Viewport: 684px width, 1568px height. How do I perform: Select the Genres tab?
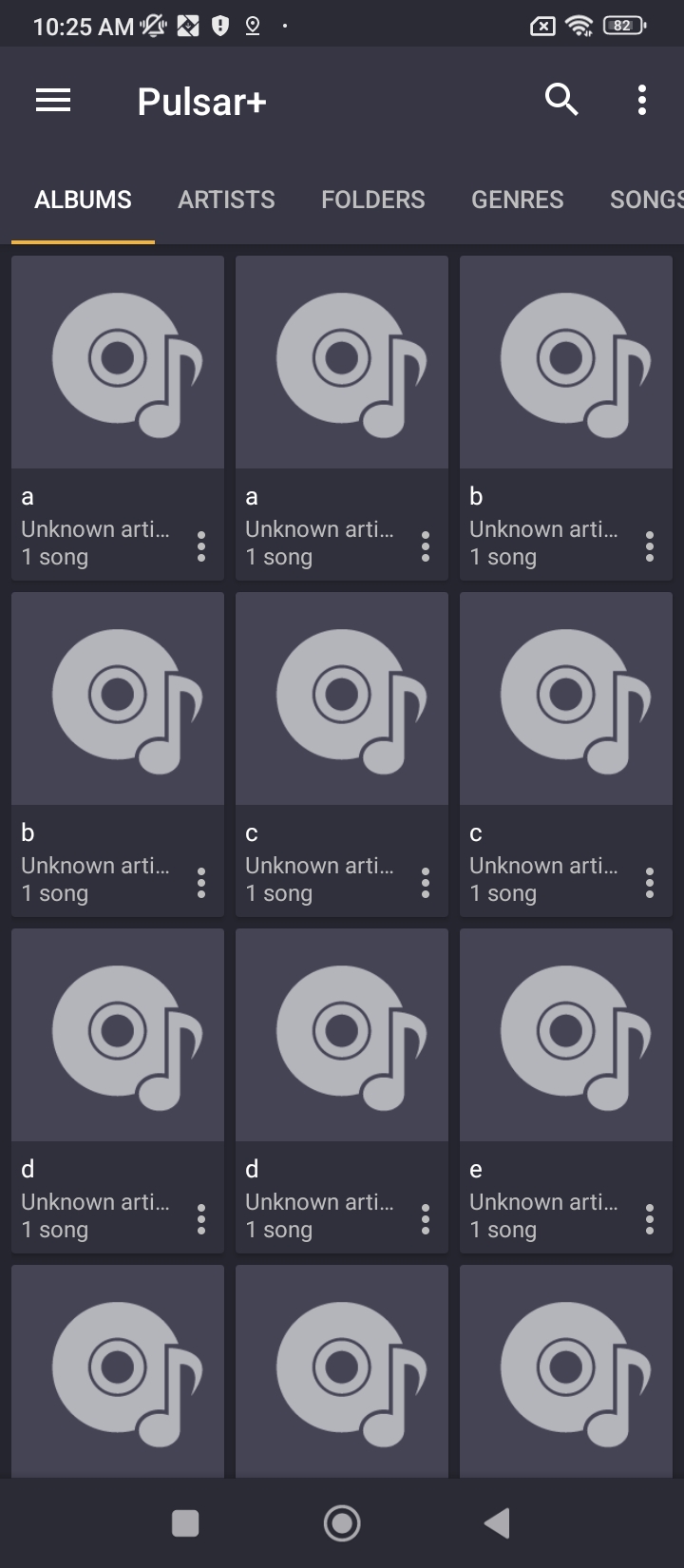click(518, 200)
